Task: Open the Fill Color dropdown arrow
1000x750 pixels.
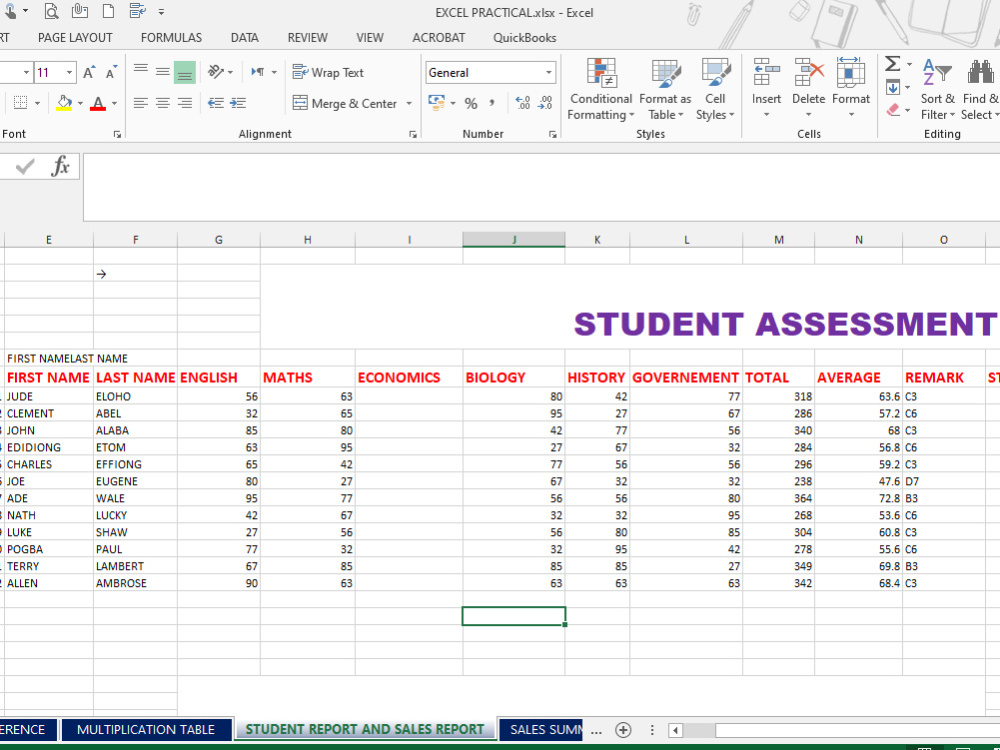Action: point(80,103)
